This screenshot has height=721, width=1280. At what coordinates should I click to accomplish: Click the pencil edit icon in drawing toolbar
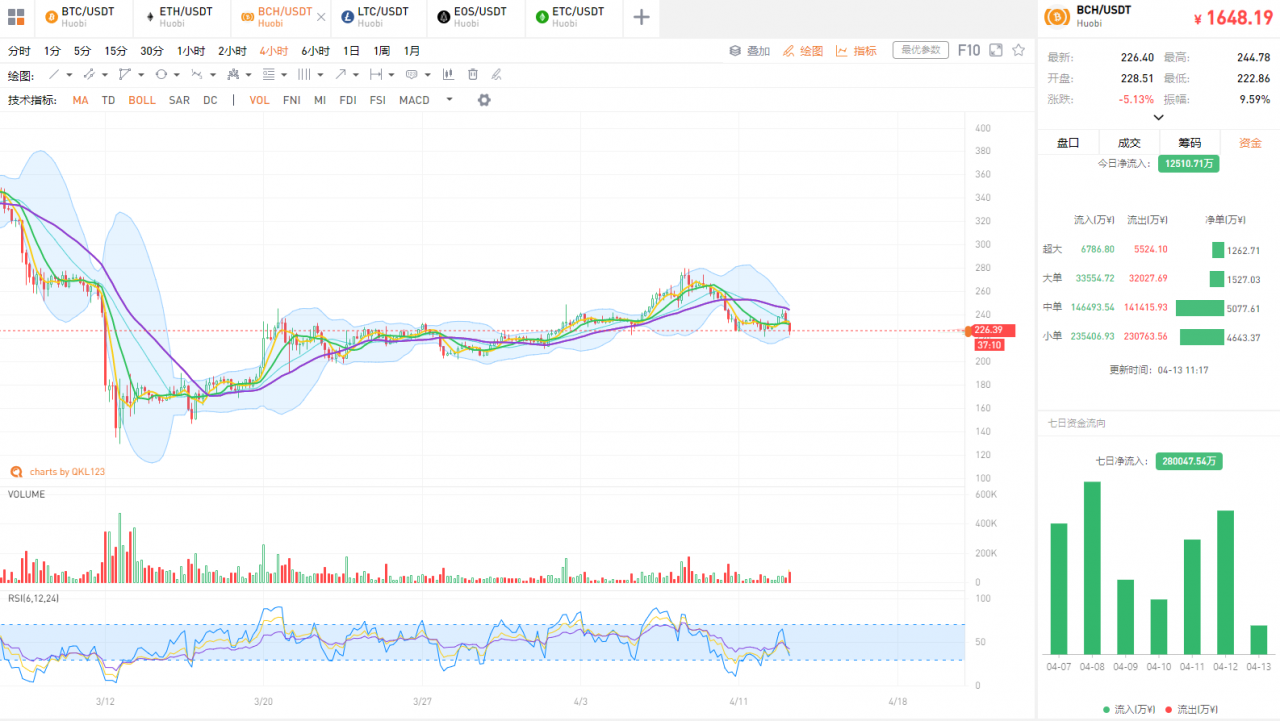pos(496,74)
